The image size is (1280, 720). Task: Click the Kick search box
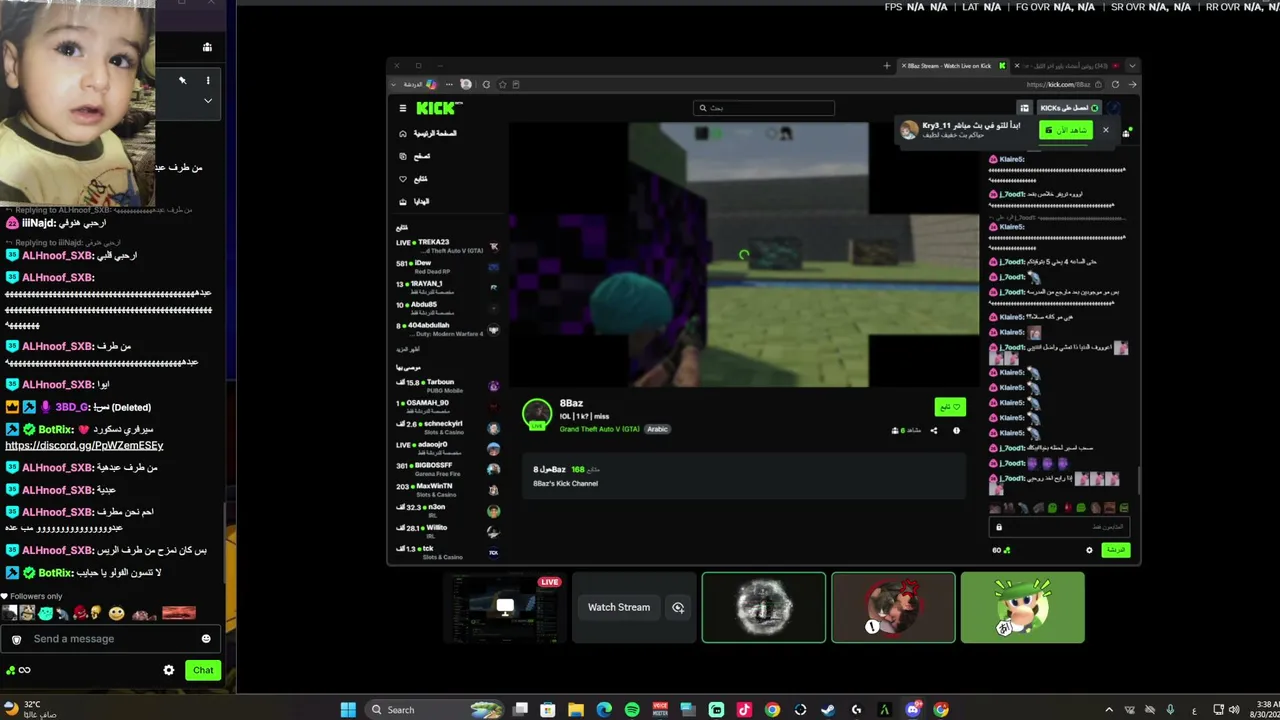pyautogui.click(x=764, y=108)
